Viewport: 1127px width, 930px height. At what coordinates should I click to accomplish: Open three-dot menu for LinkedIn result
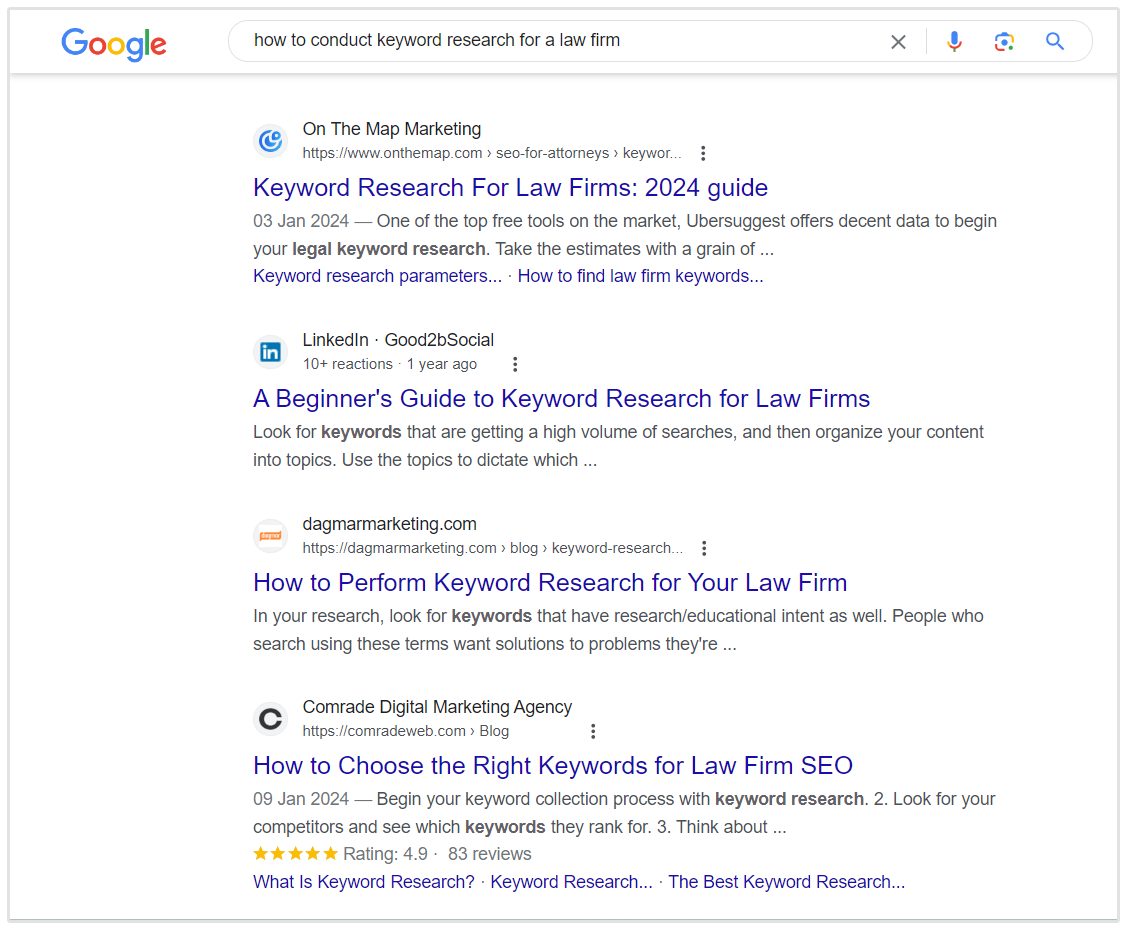click(515, 365)
